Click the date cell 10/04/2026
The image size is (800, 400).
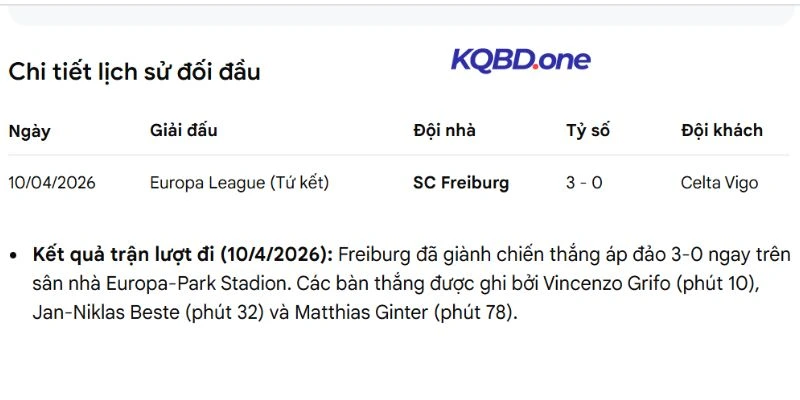click(x=52, y=183)
